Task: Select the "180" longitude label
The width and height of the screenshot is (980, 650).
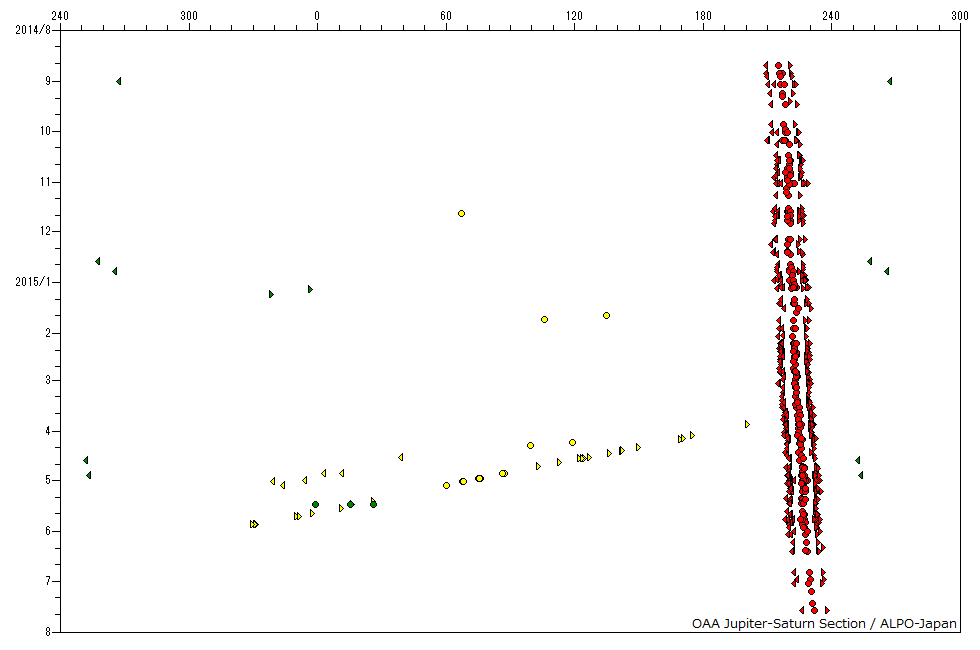Action: click(703, 16)
